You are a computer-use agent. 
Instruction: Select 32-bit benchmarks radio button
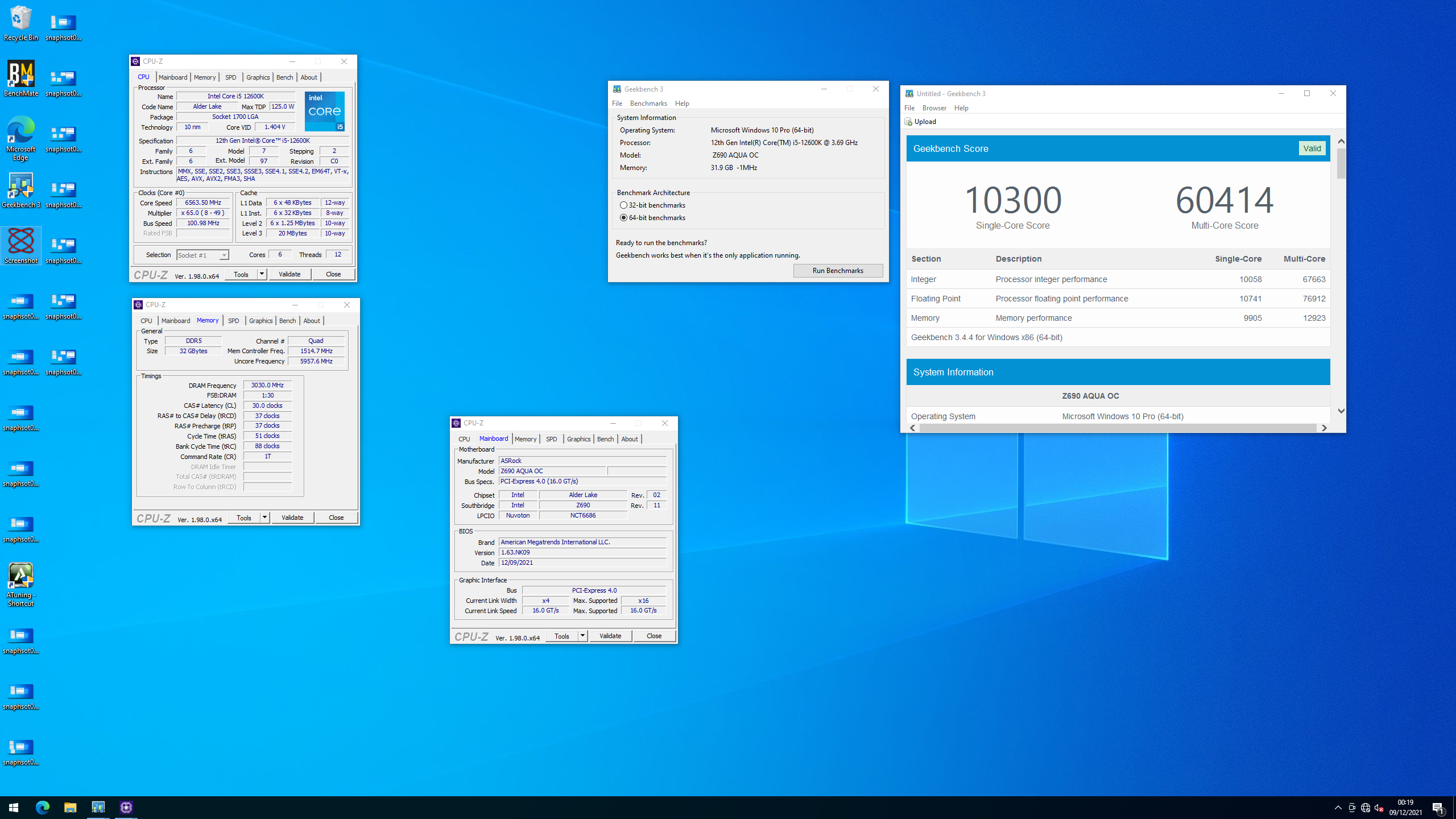[x=623, y=205]
